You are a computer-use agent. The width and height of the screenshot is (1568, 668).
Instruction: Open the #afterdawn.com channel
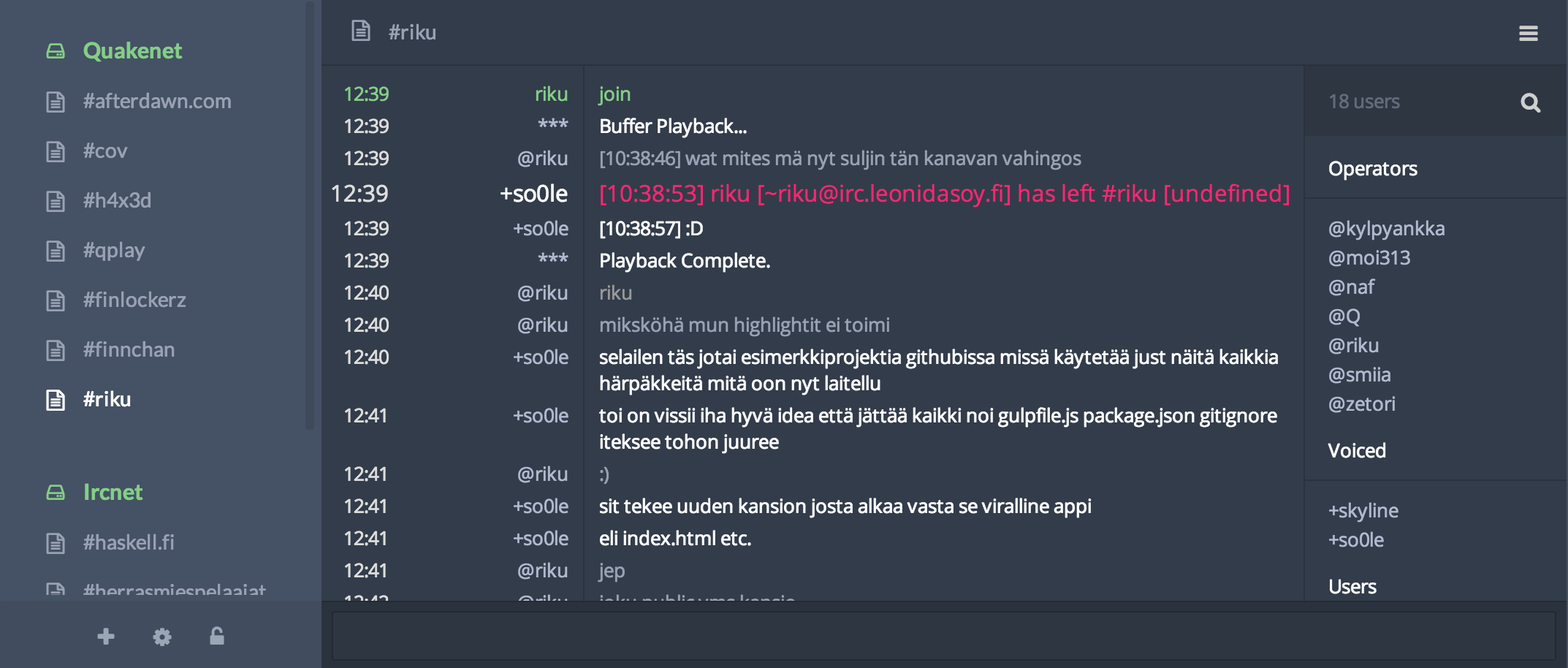pyautogui.click(x=156, y=102)
